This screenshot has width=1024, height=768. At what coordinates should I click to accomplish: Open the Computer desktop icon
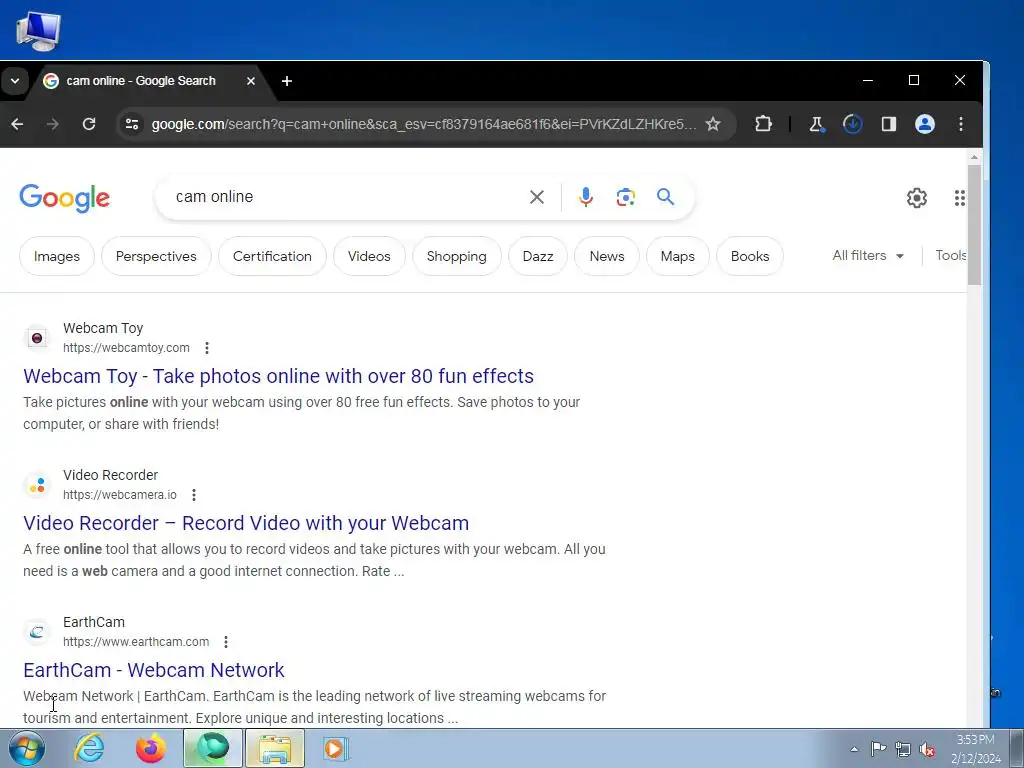coord(39,31)
